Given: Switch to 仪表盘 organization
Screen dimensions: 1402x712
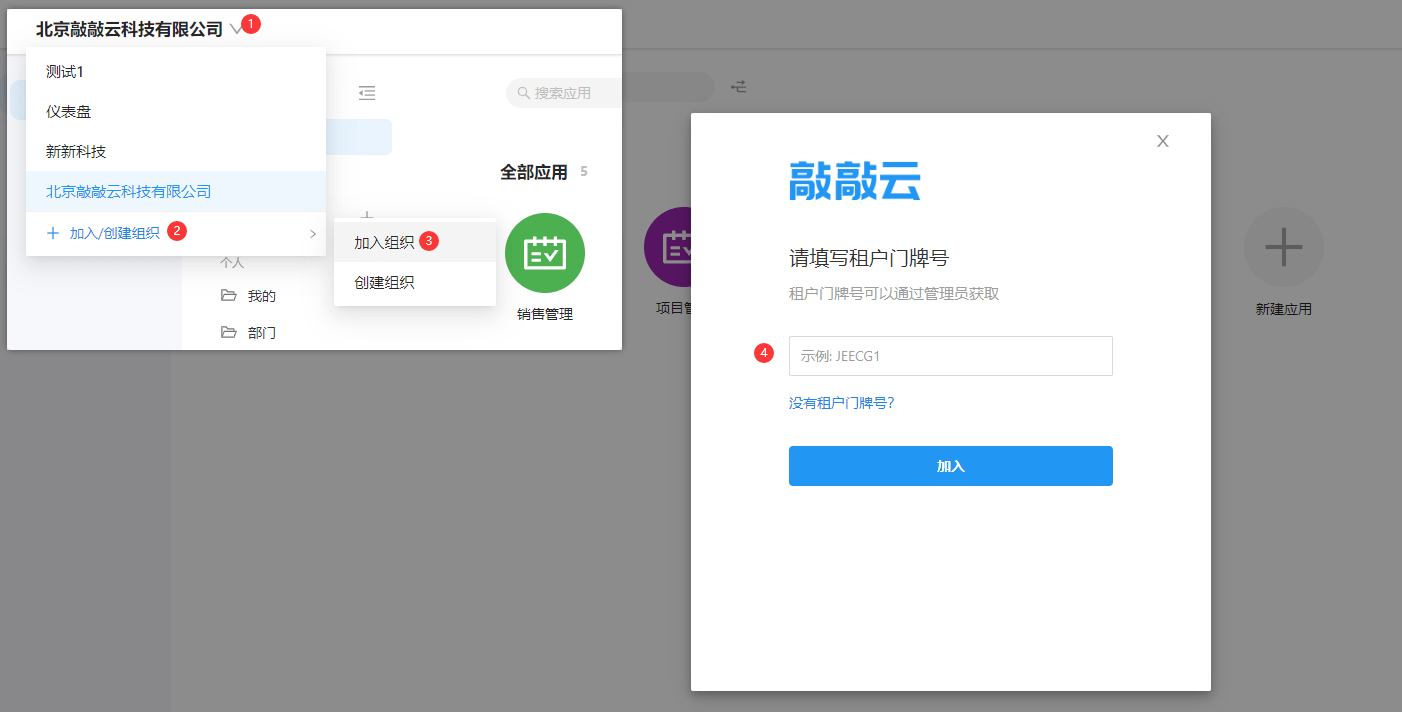Looking at the screenshot, I should pyautogui.click(x=69, y=112).
